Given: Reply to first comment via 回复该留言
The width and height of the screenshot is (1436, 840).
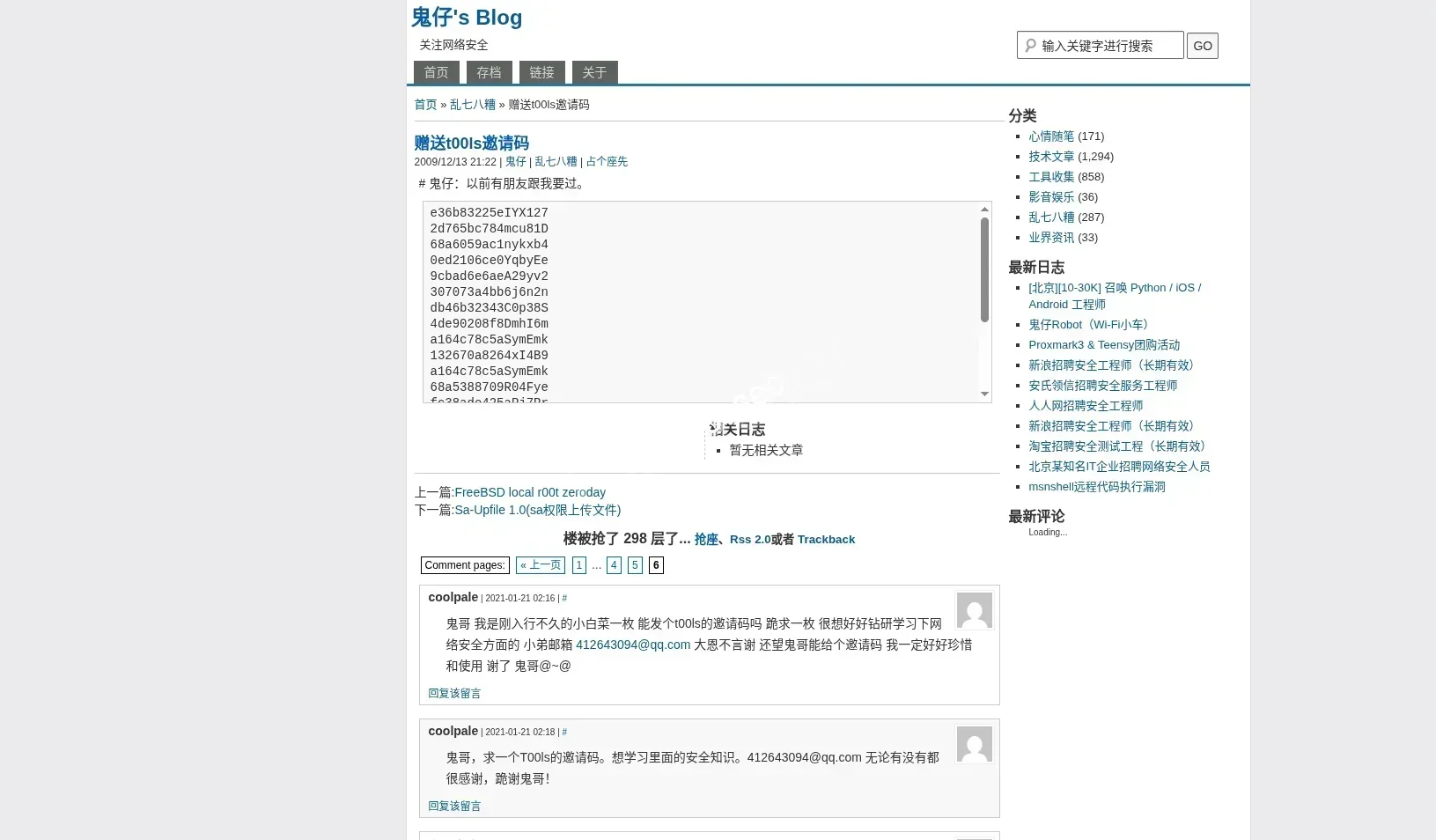Looking at the screenshot, I should [x=453, y=693].
